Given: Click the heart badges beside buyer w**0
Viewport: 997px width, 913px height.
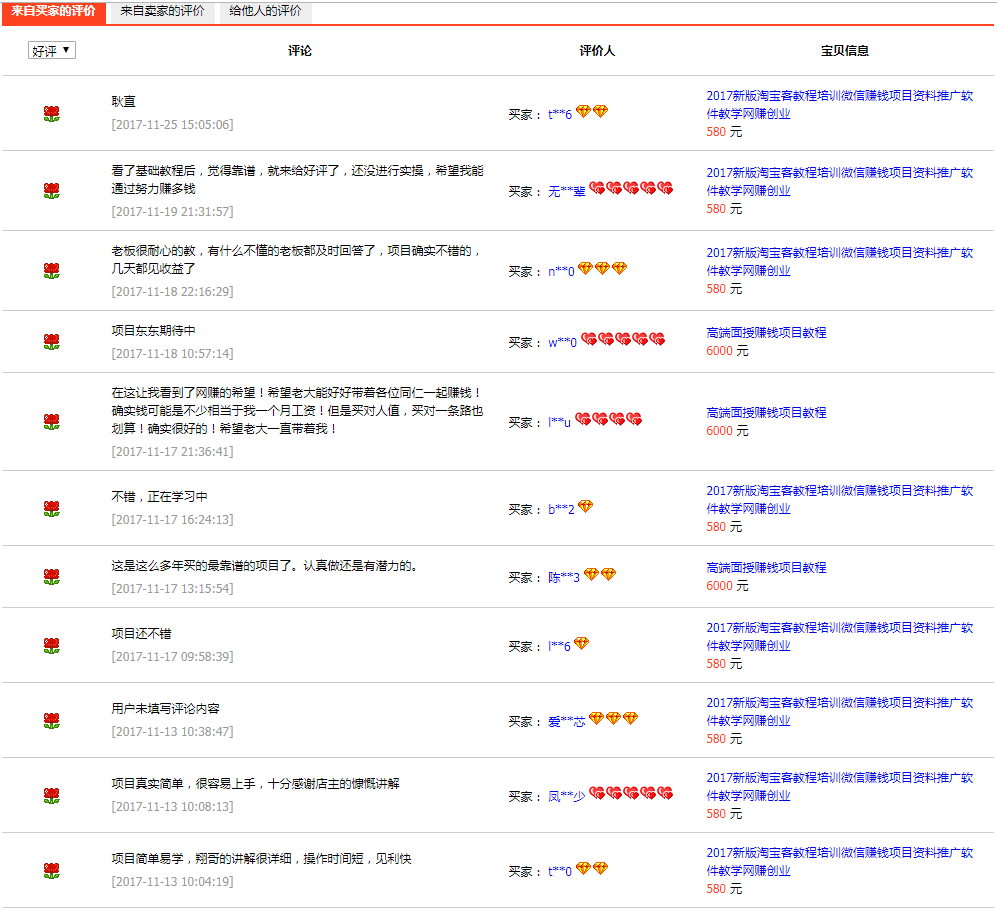Looking at the screenshot, I should 623,340.
